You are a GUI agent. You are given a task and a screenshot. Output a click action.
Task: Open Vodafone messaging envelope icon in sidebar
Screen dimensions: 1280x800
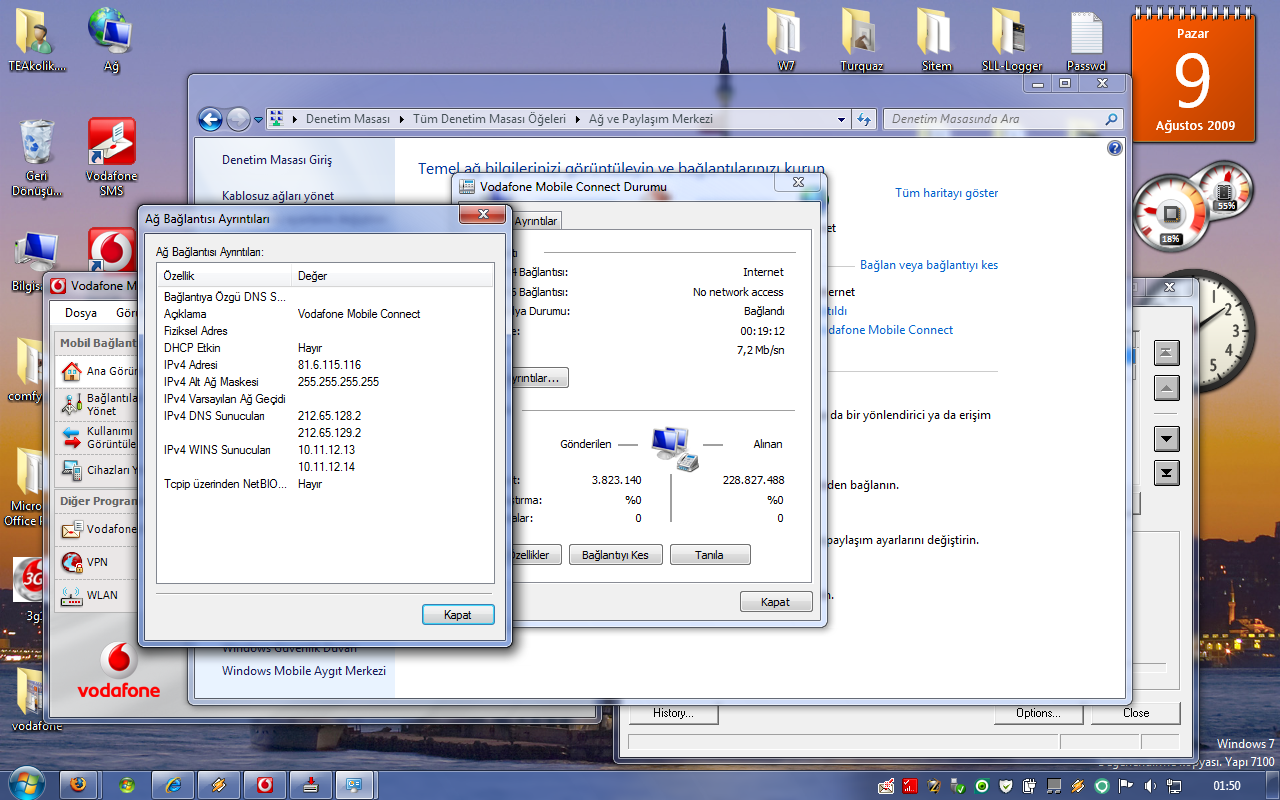[x=71, y=529]
